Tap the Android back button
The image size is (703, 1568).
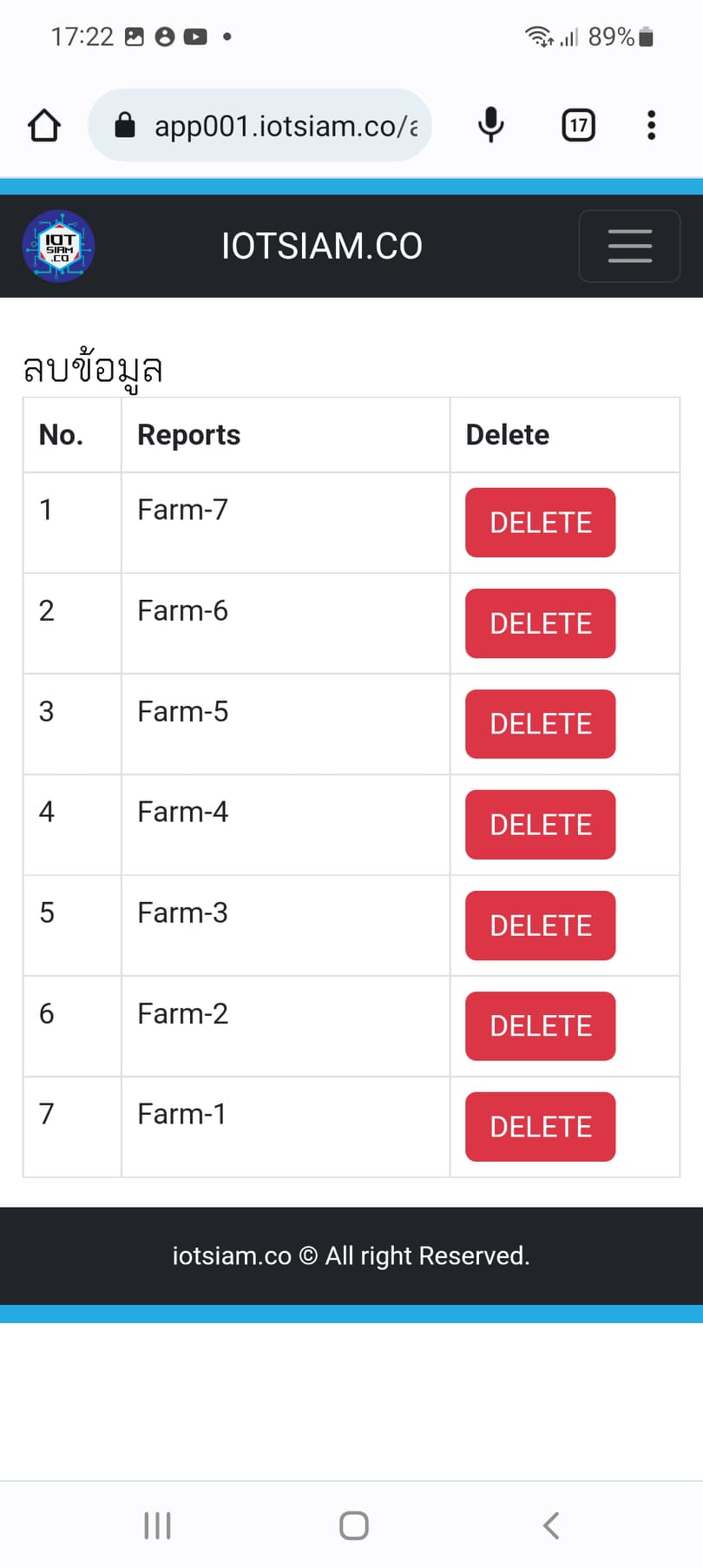pyautogui.click(x=550, y=1525)
